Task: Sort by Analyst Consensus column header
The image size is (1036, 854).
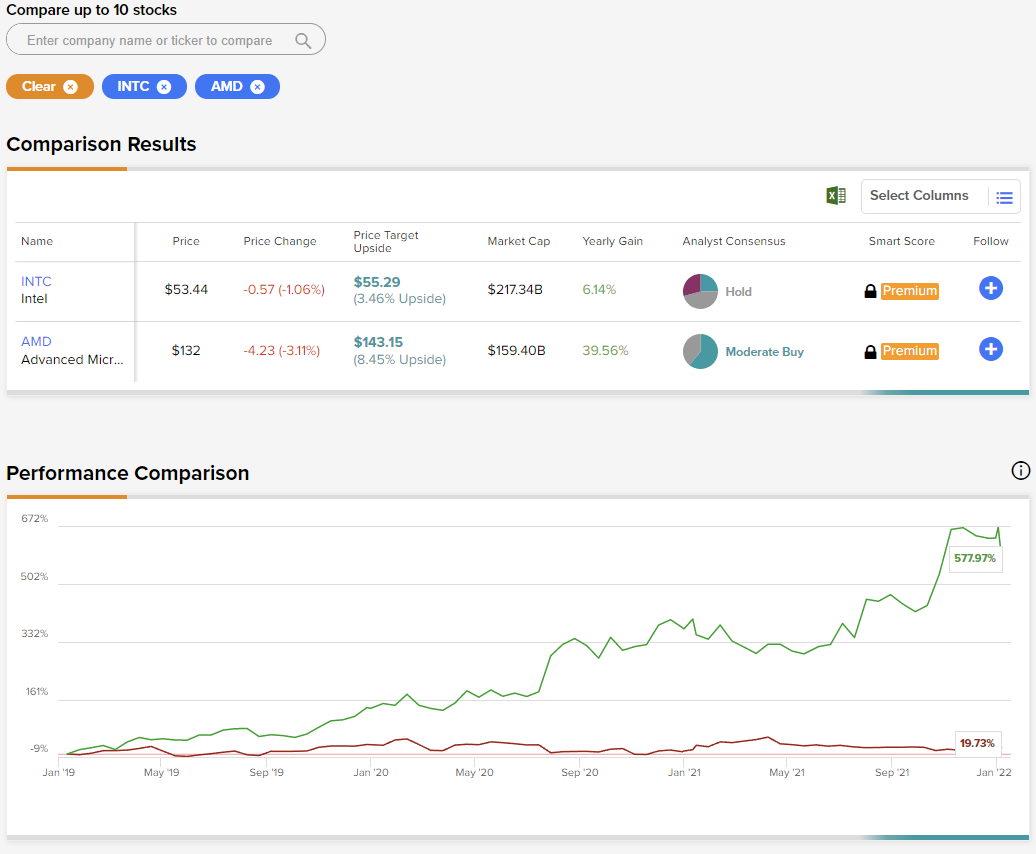Action: 733,241
